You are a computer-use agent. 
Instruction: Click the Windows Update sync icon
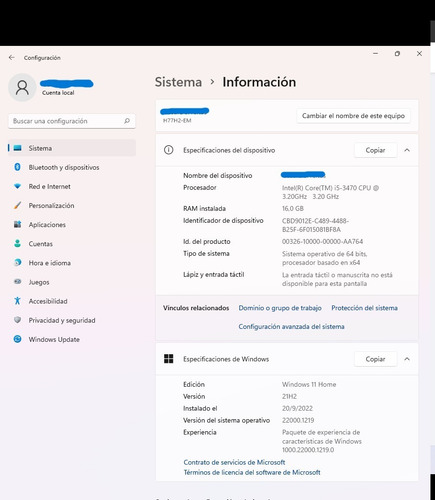pos(18,339)
